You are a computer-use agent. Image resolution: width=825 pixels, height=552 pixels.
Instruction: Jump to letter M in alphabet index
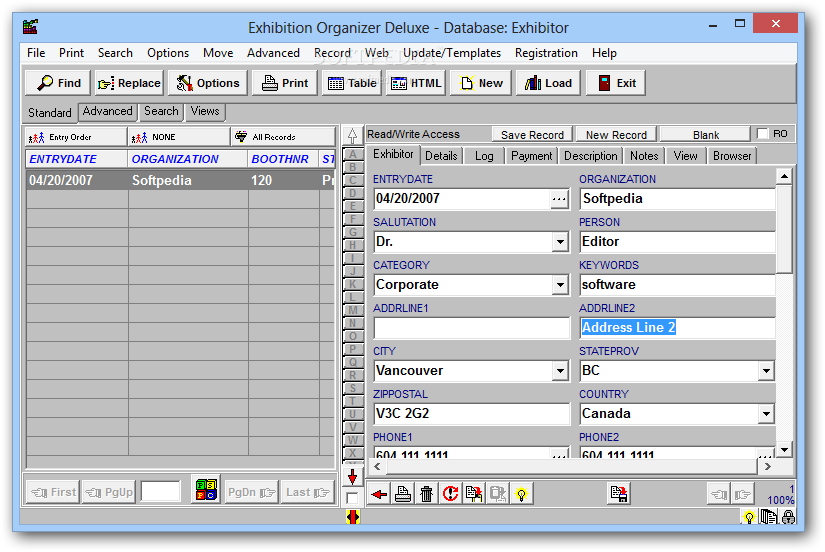click(x=353, y=310)
